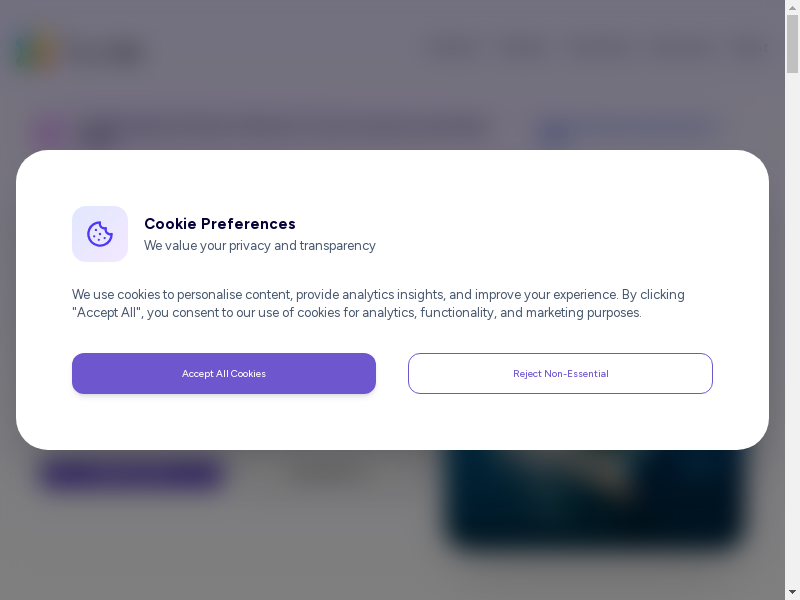Click the blurred purple button behind the dialog

click(132, 474)
